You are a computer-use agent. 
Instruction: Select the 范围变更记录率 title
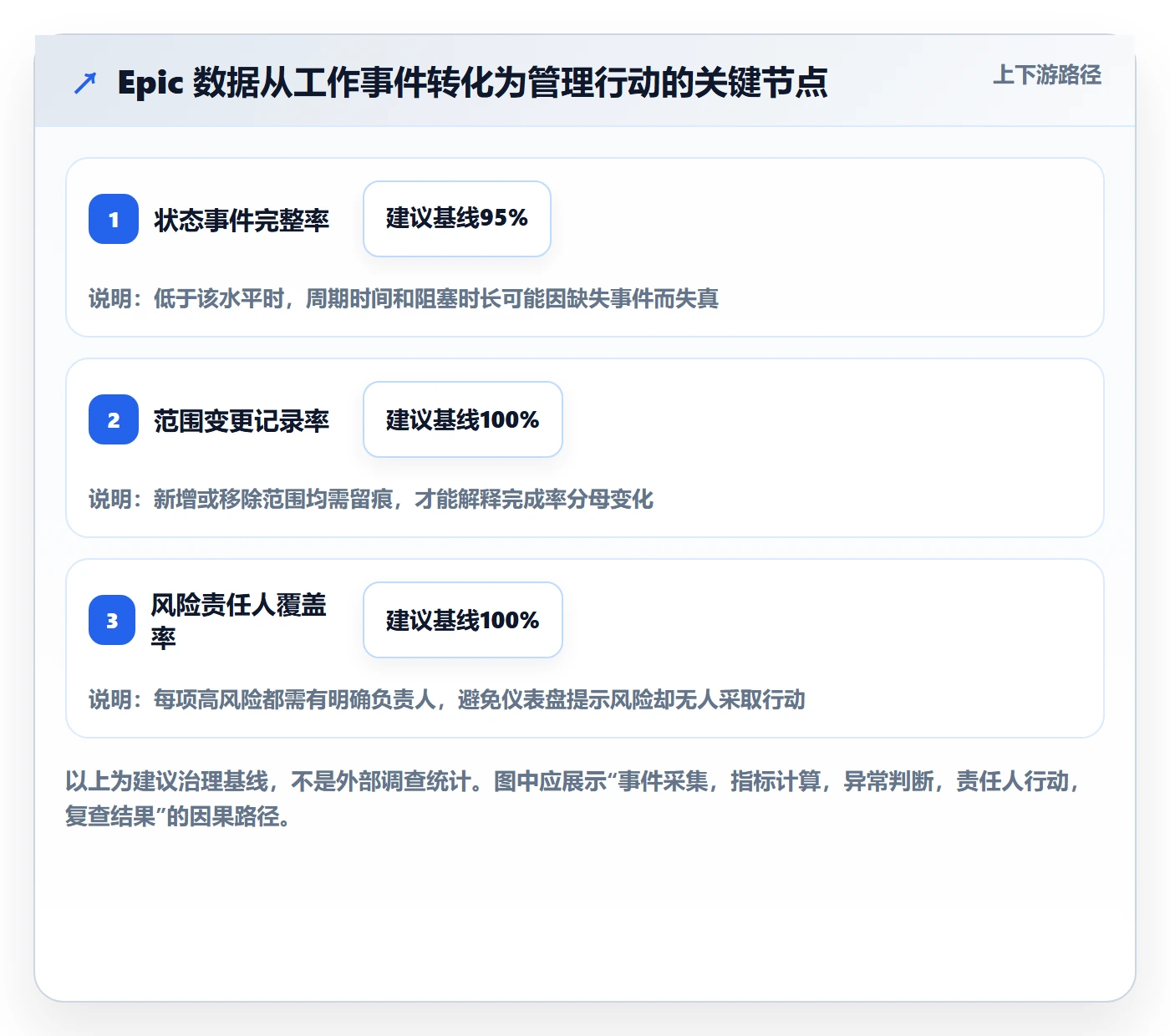tap(242, 420)
